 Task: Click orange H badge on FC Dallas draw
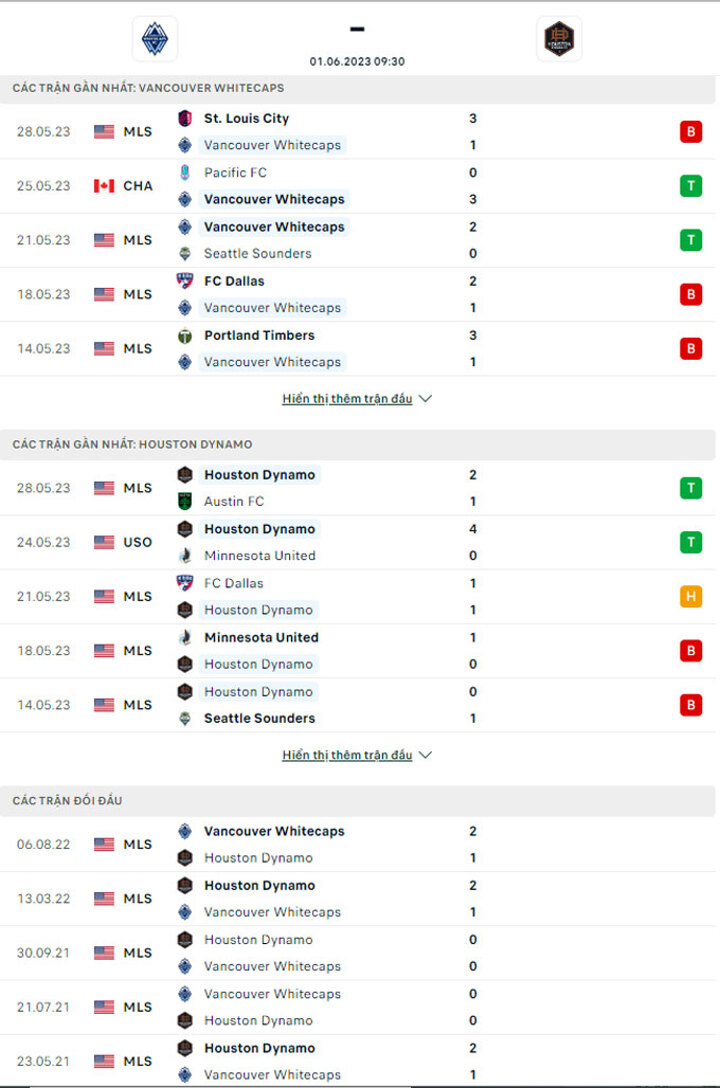coord(691,597)
